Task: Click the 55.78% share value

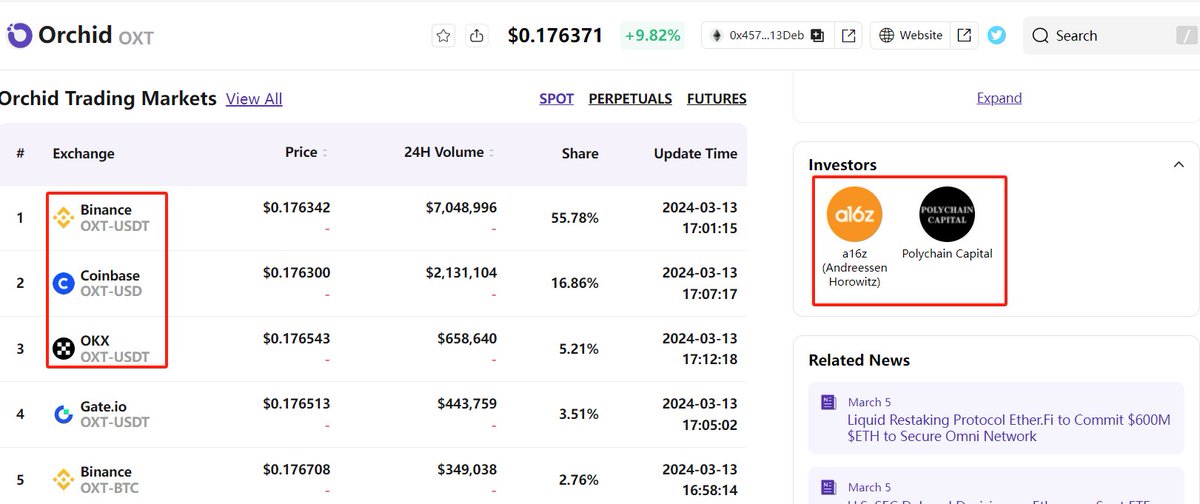Action: click(x=575, y=218)
